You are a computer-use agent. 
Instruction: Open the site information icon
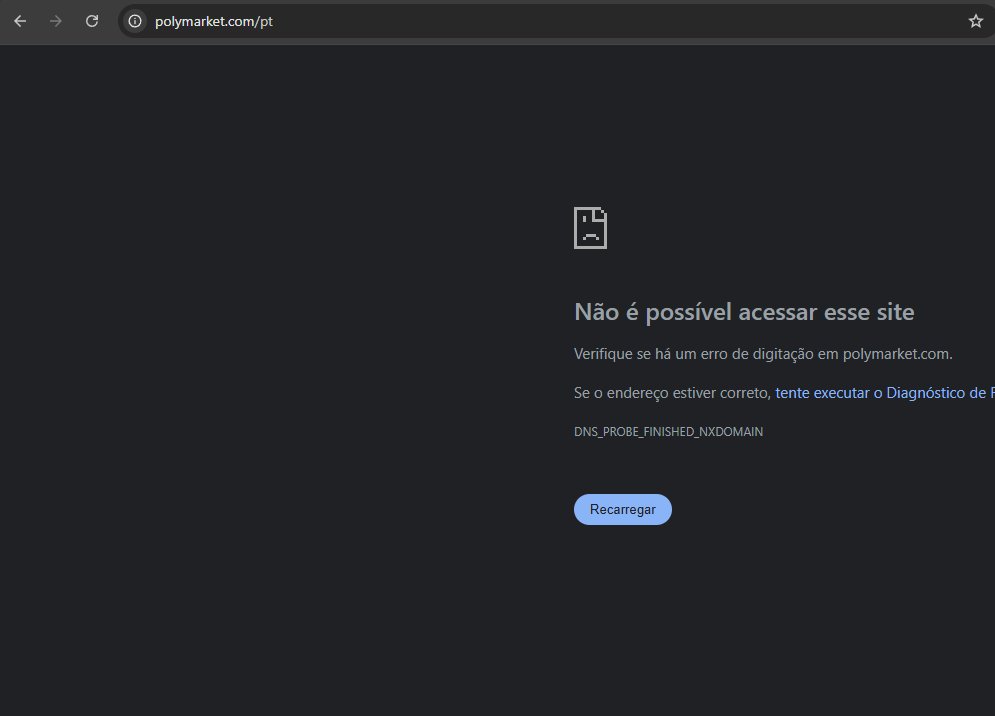tap(135, 21)
